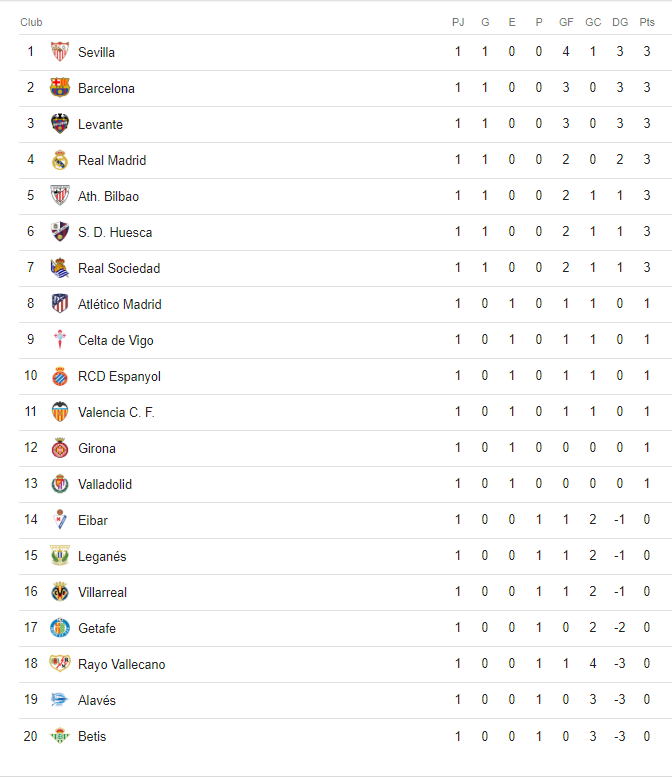Open the Betis crest icon

pyautogui.click(x=60, y=736)
